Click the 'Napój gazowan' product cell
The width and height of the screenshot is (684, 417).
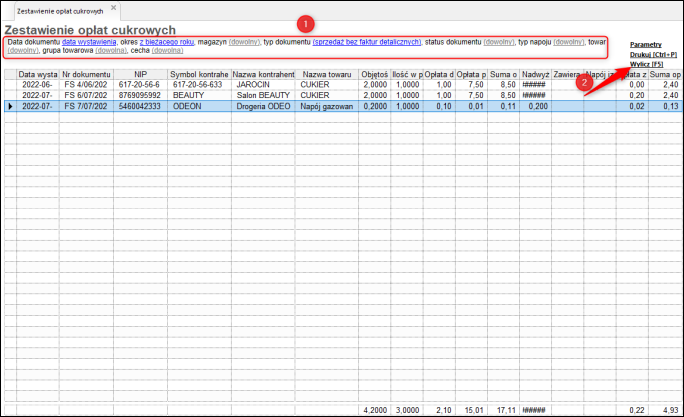pos(327,106)
